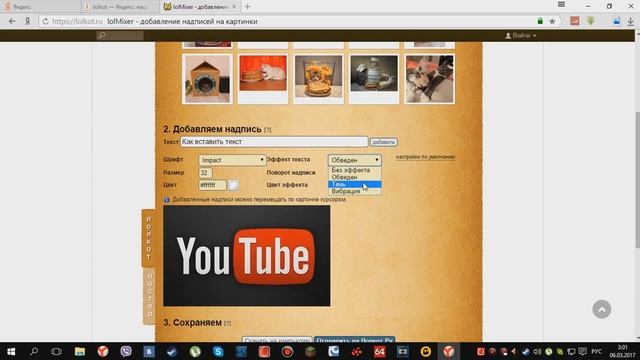640x360 pixels.
Task: Click the page vertical scrollbar
Action: pos(637,180)
